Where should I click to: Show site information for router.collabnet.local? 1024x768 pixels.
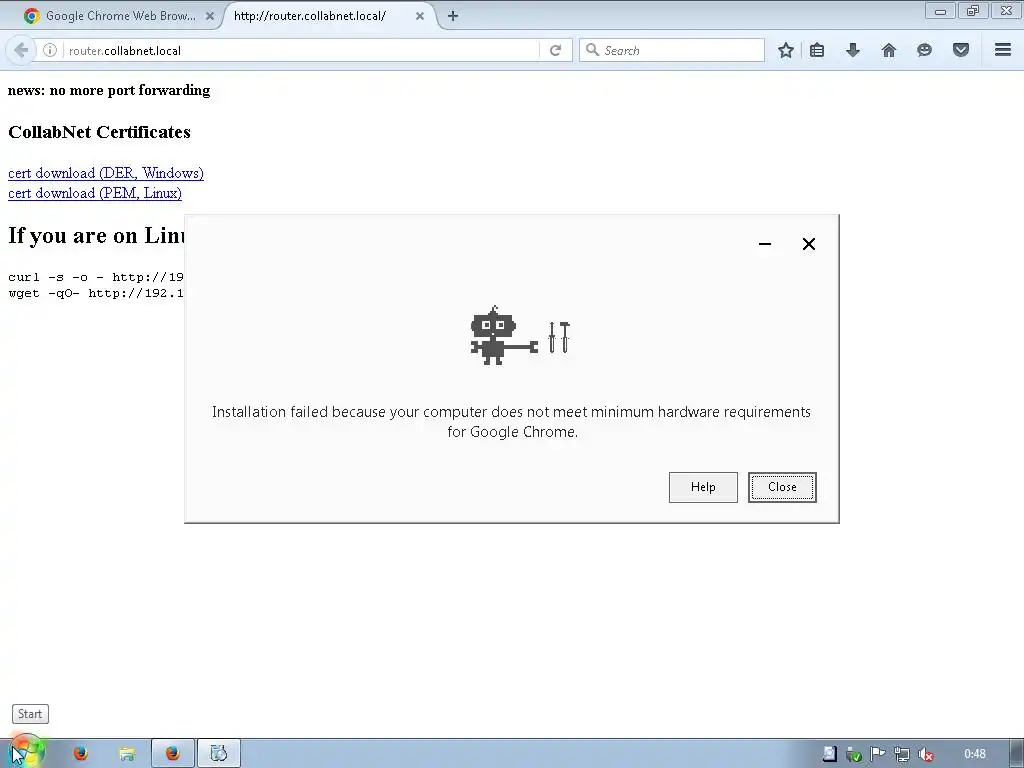click(50, 50)
